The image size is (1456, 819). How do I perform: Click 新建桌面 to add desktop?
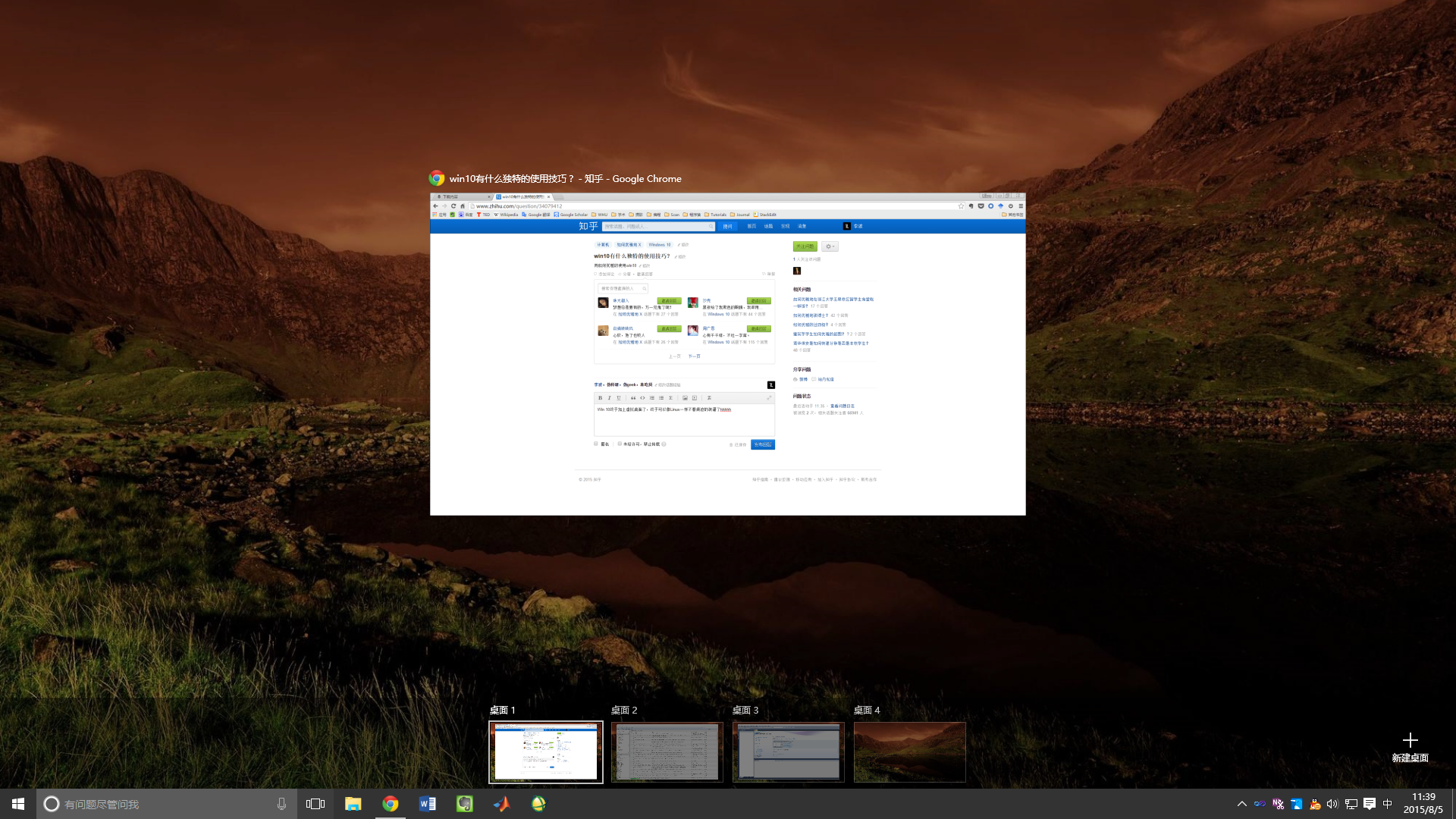1410,746
